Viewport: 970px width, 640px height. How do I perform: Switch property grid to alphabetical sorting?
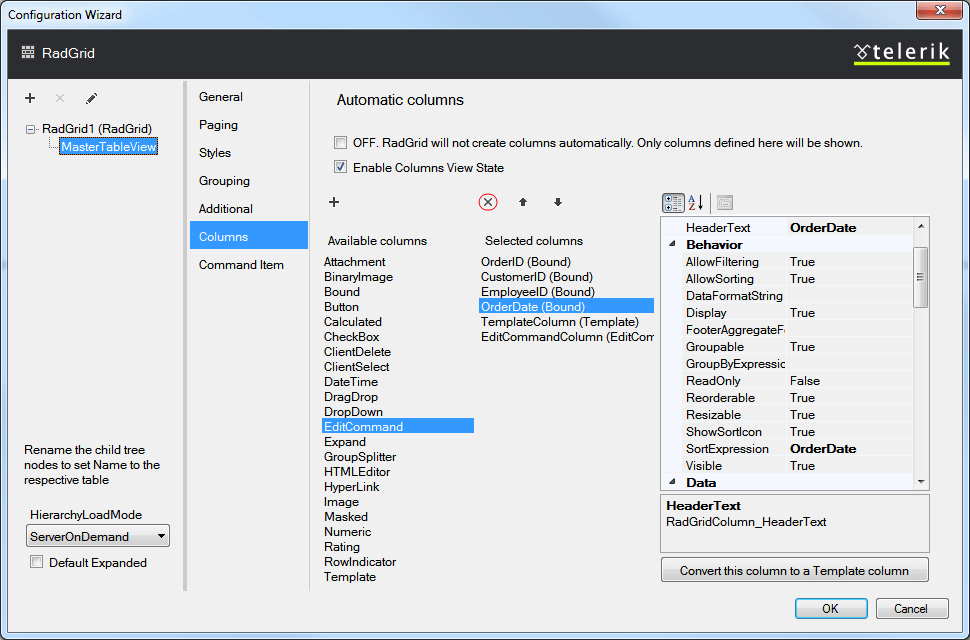click(696, 202)
